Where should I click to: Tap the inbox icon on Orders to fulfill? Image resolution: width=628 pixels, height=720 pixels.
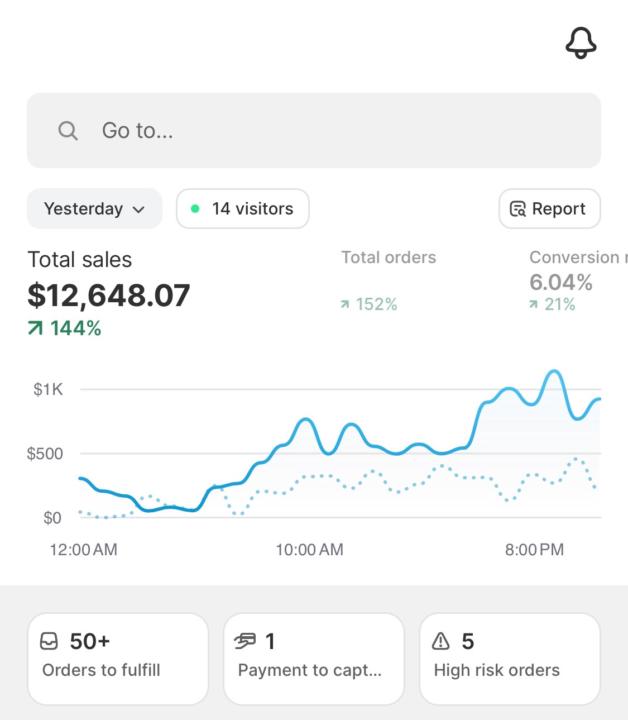51,641
